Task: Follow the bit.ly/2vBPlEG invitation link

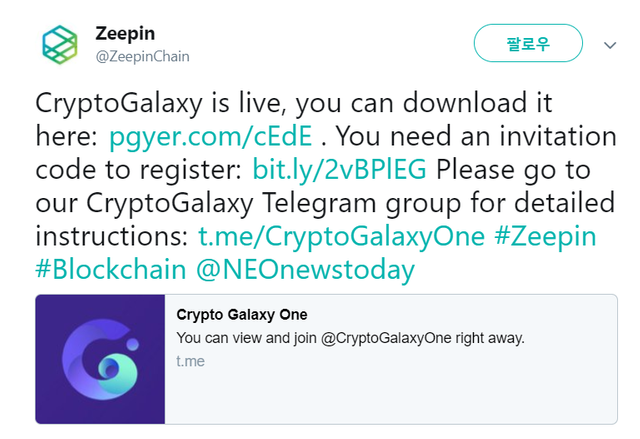Action: click(339, 170)
